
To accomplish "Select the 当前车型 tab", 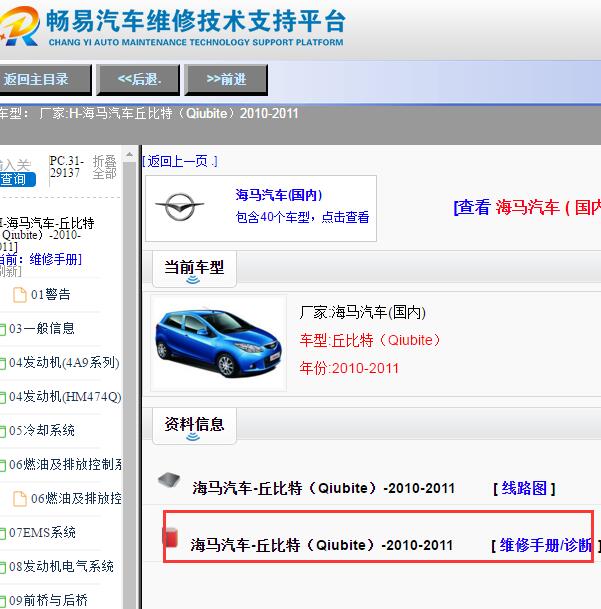I will [194, 269].
